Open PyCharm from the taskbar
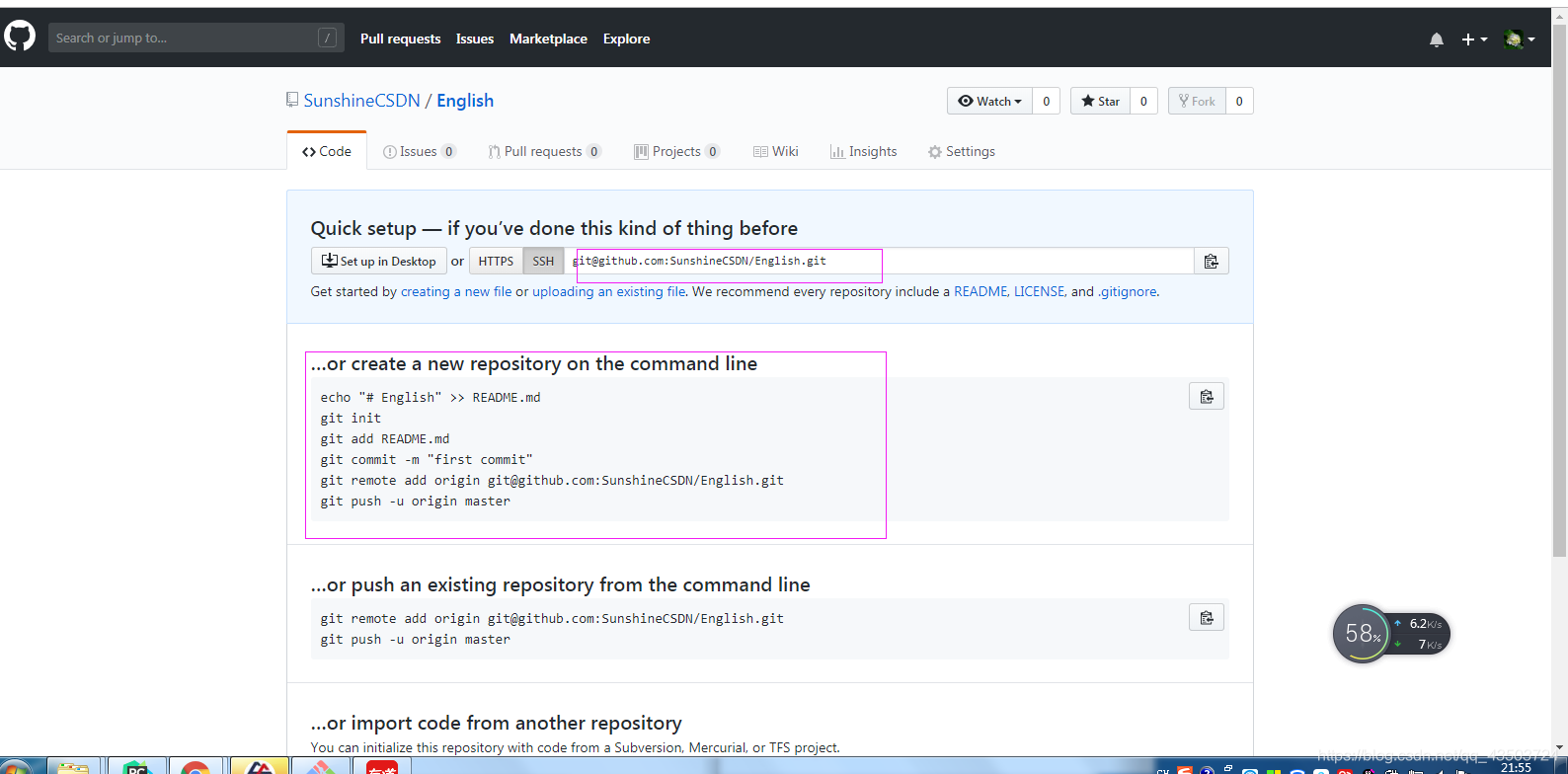The image size is (1568, 774). pyautogui.click(x=136, y=767)
